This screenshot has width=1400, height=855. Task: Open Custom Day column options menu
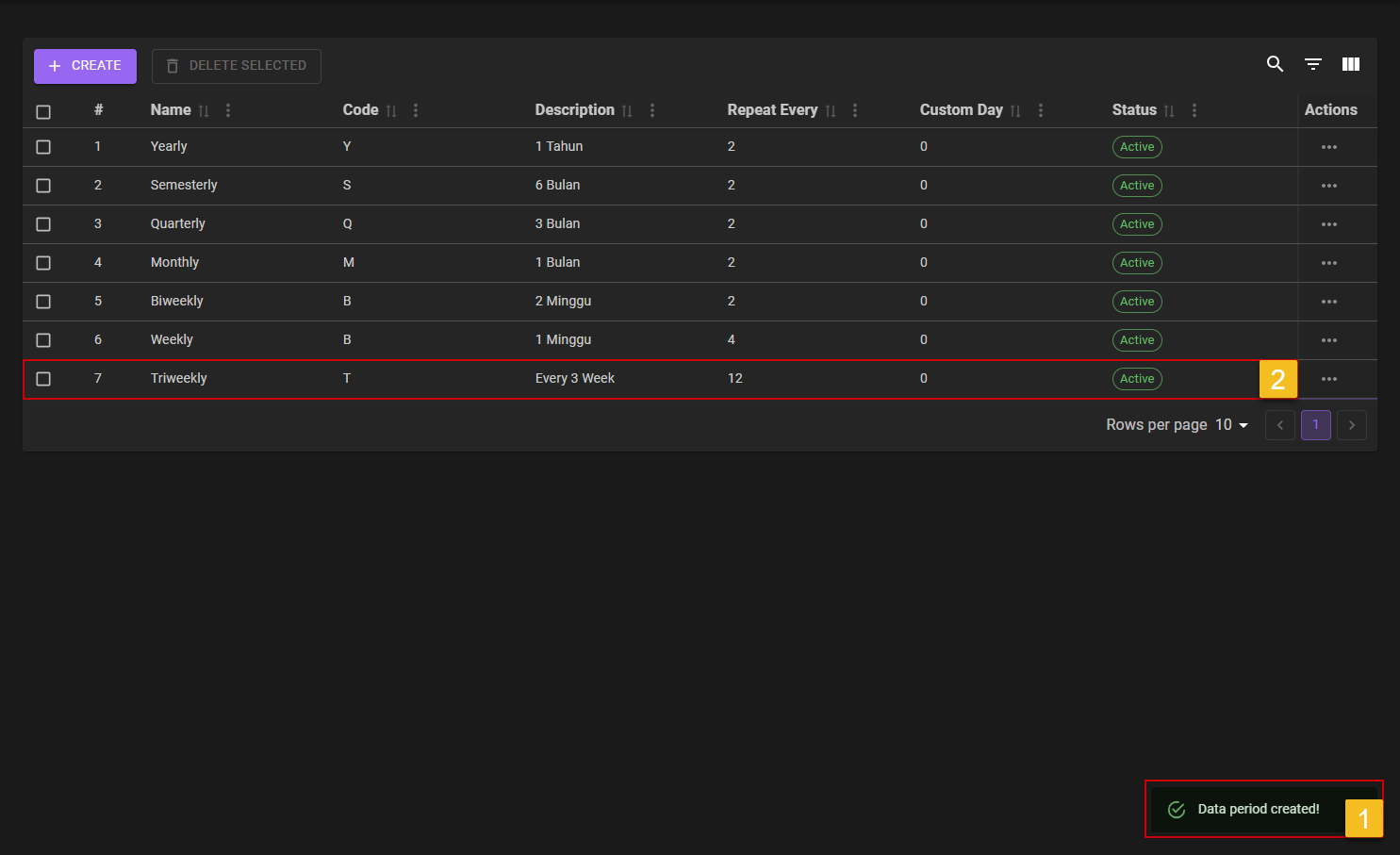point(1041,110)
